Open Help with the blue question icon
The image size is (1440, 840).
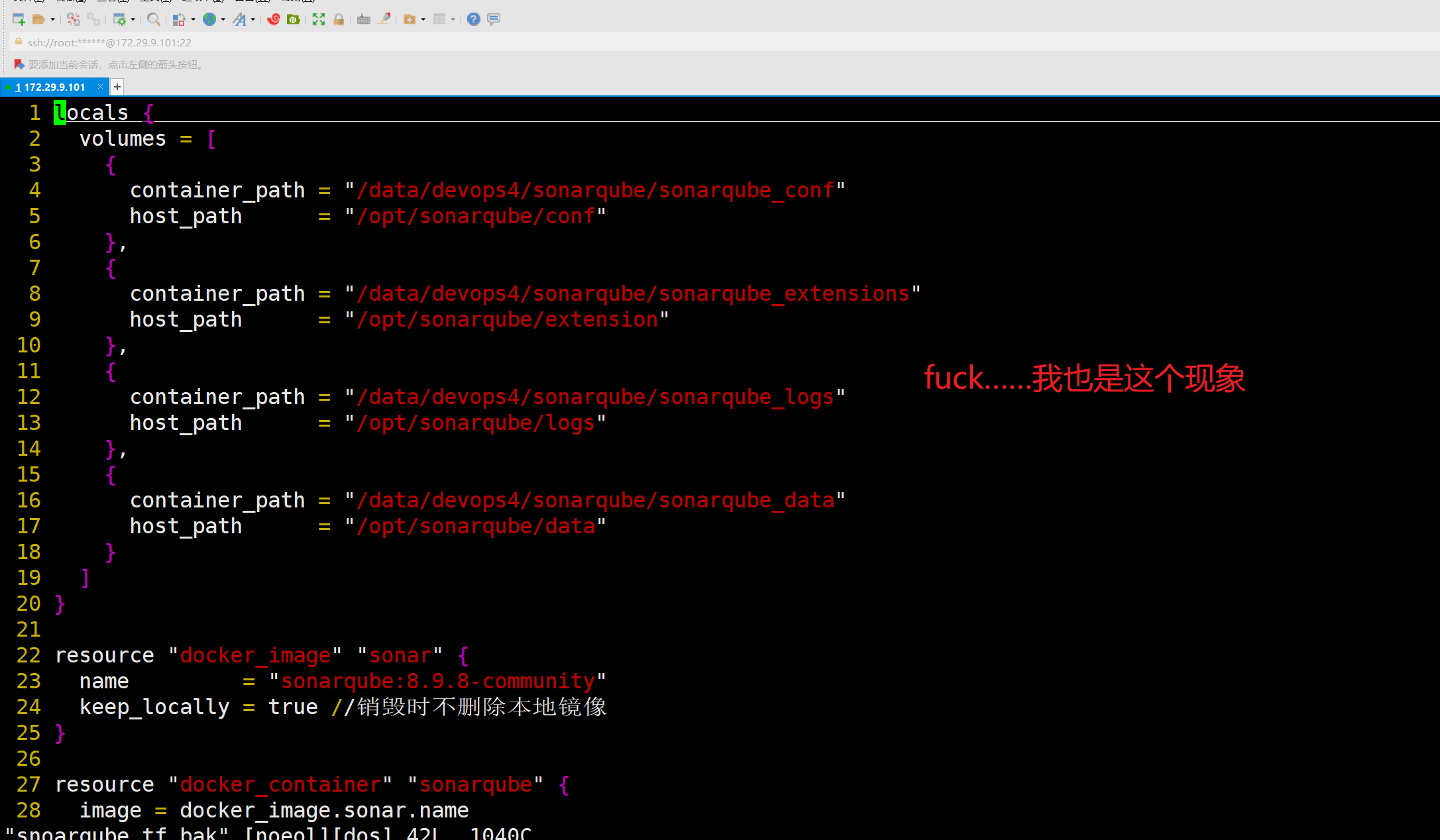click(473, 19)
